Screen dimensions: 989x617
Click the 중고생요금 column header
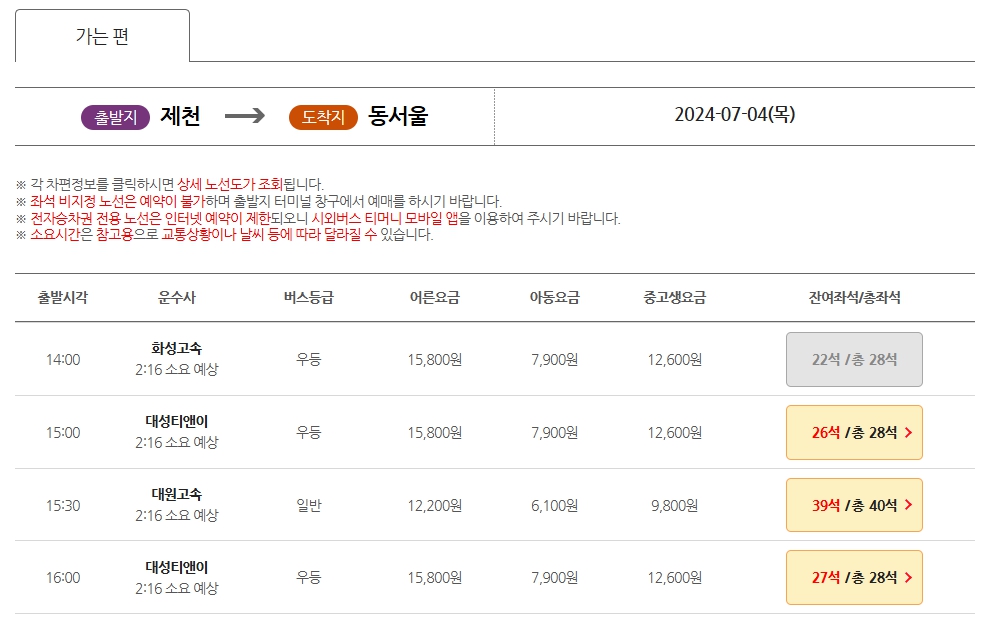click(674, 297)
